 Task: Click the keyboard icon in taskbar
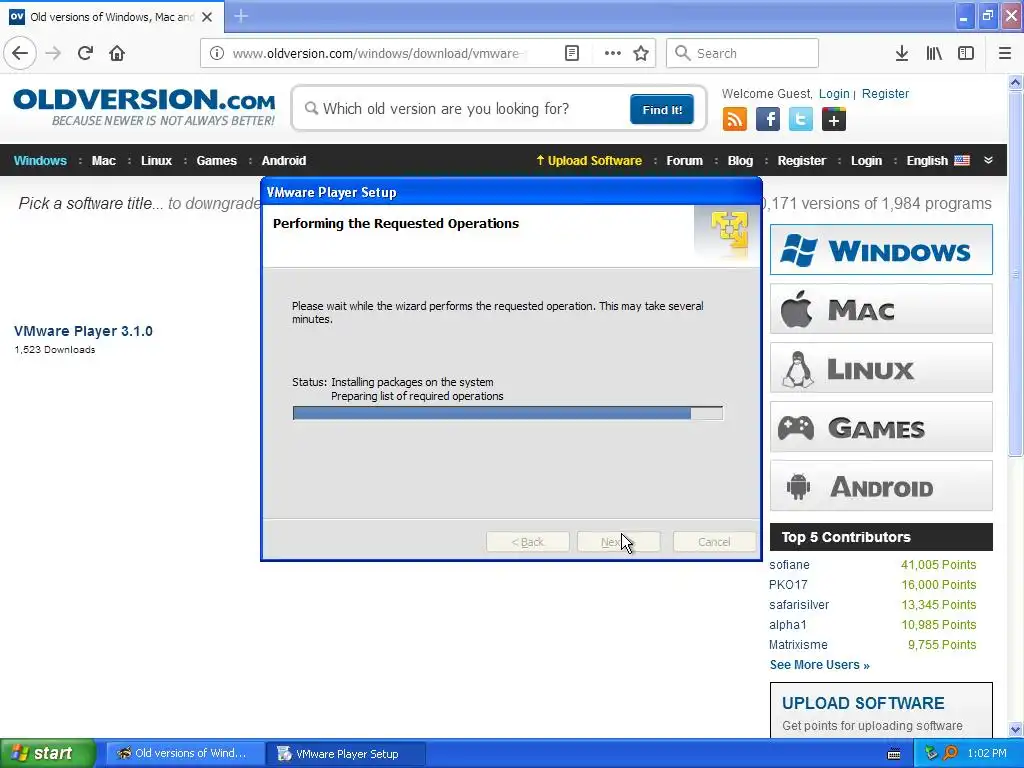894,754
